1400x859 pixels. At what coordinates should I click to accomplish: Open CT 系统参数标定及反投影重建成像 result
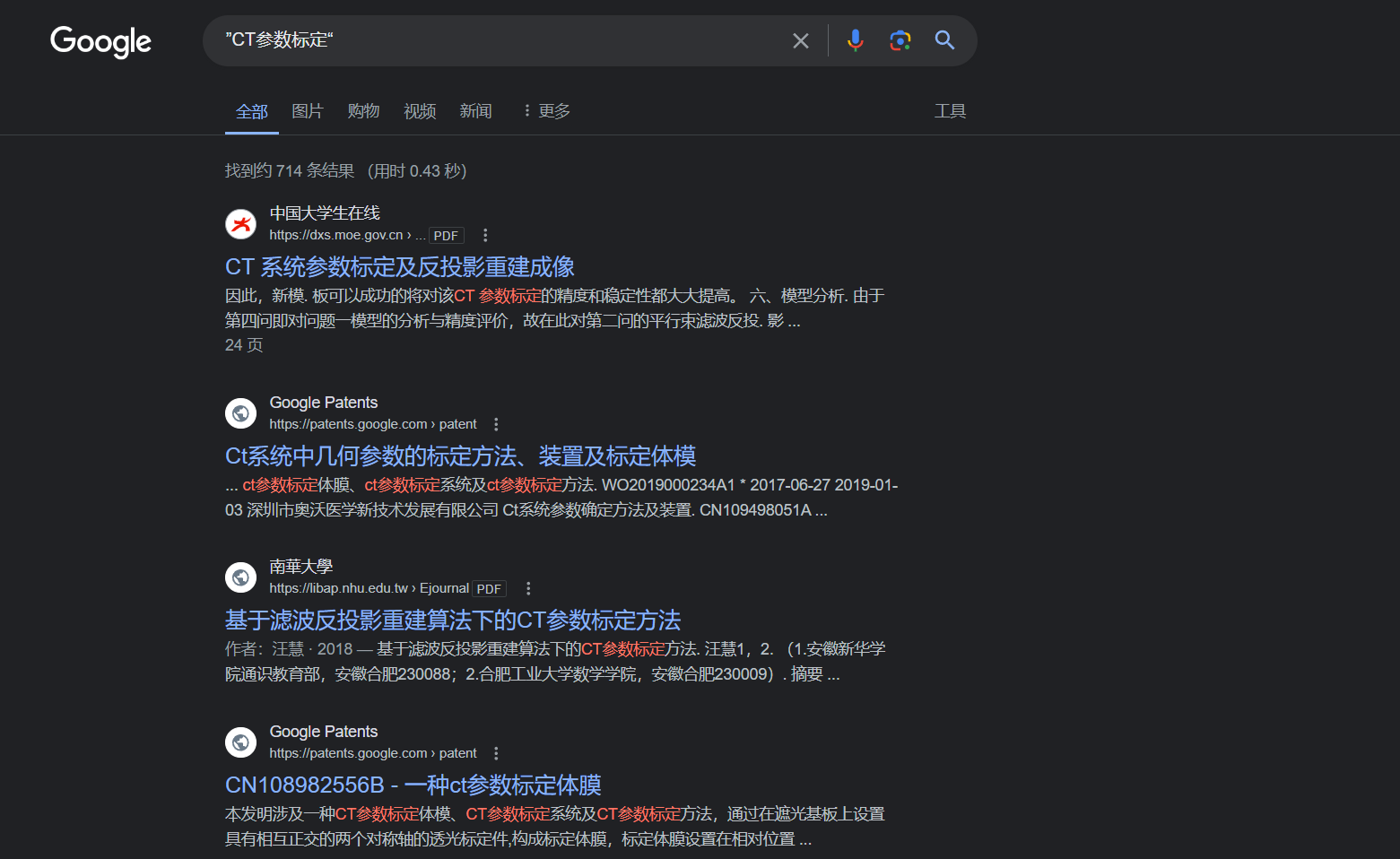400,267
